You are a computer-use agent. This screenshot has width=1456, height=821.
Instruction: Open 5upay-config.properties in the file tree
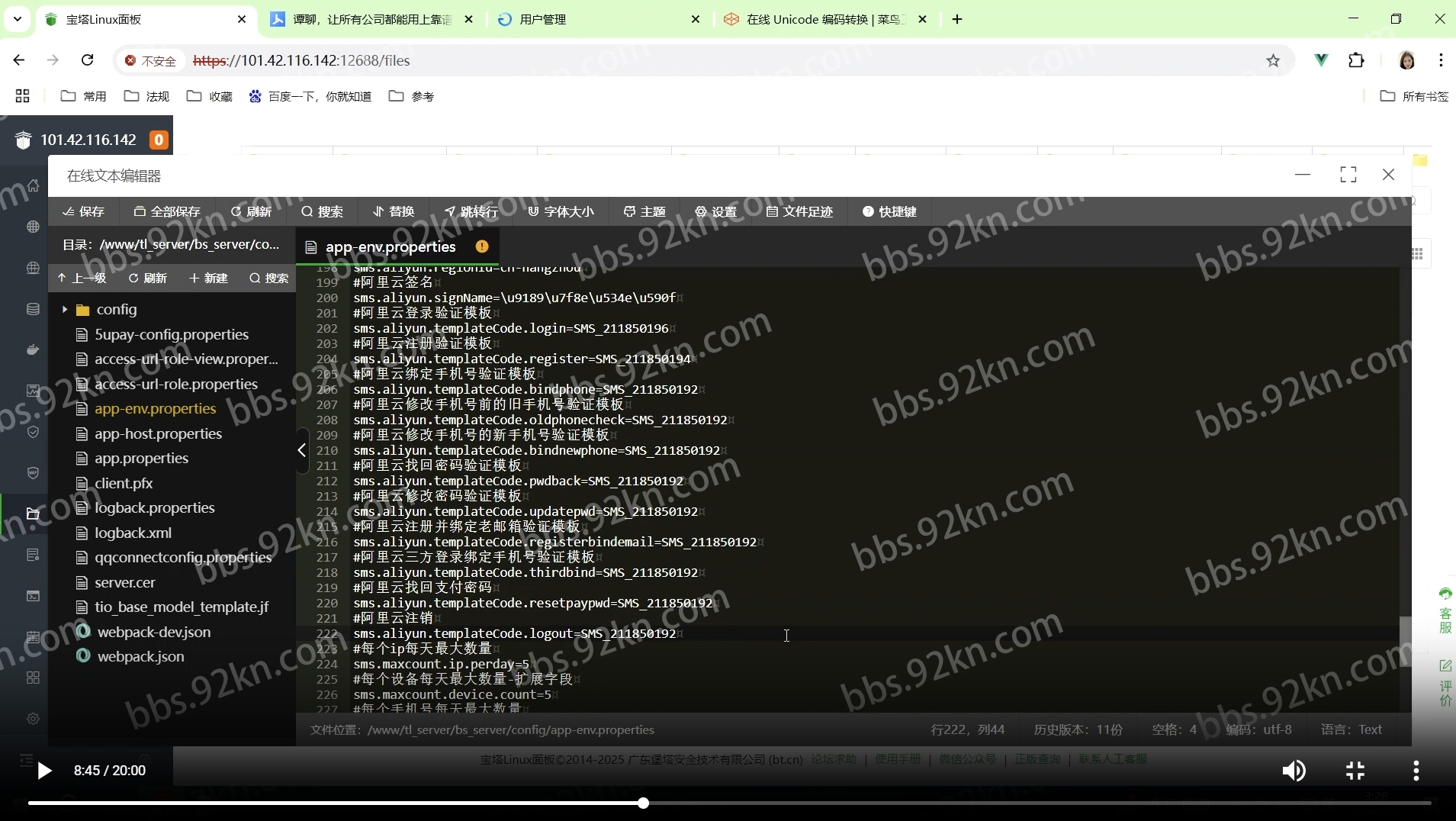[171, 334]
